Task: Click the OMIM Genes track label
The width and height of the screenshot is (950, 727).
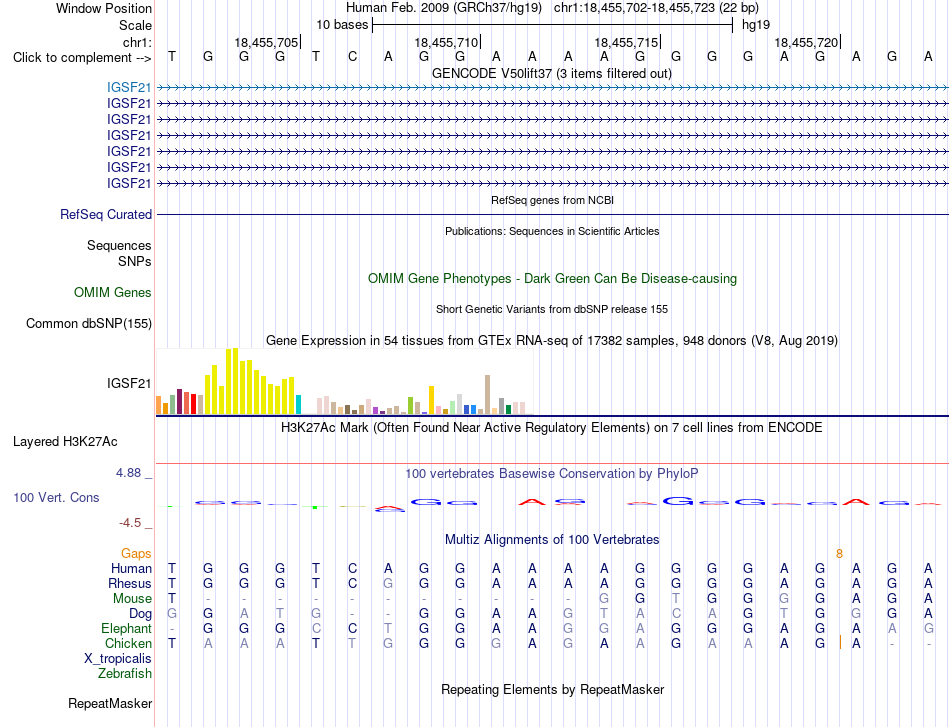Action: (x=113, y=293)
